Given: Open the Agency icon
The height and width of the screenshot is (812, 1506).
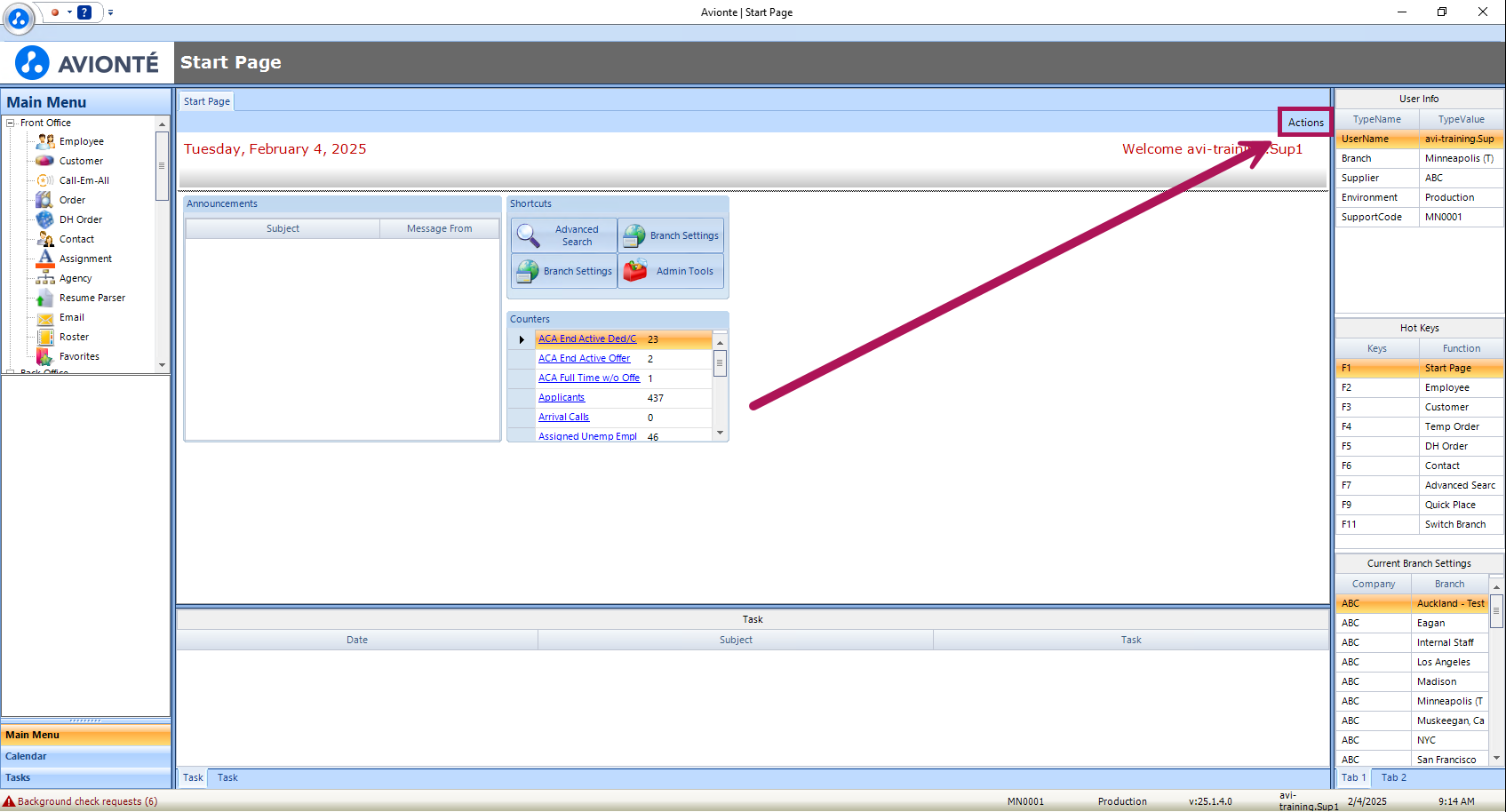Looking at the screenshot, I should point(45,278).
